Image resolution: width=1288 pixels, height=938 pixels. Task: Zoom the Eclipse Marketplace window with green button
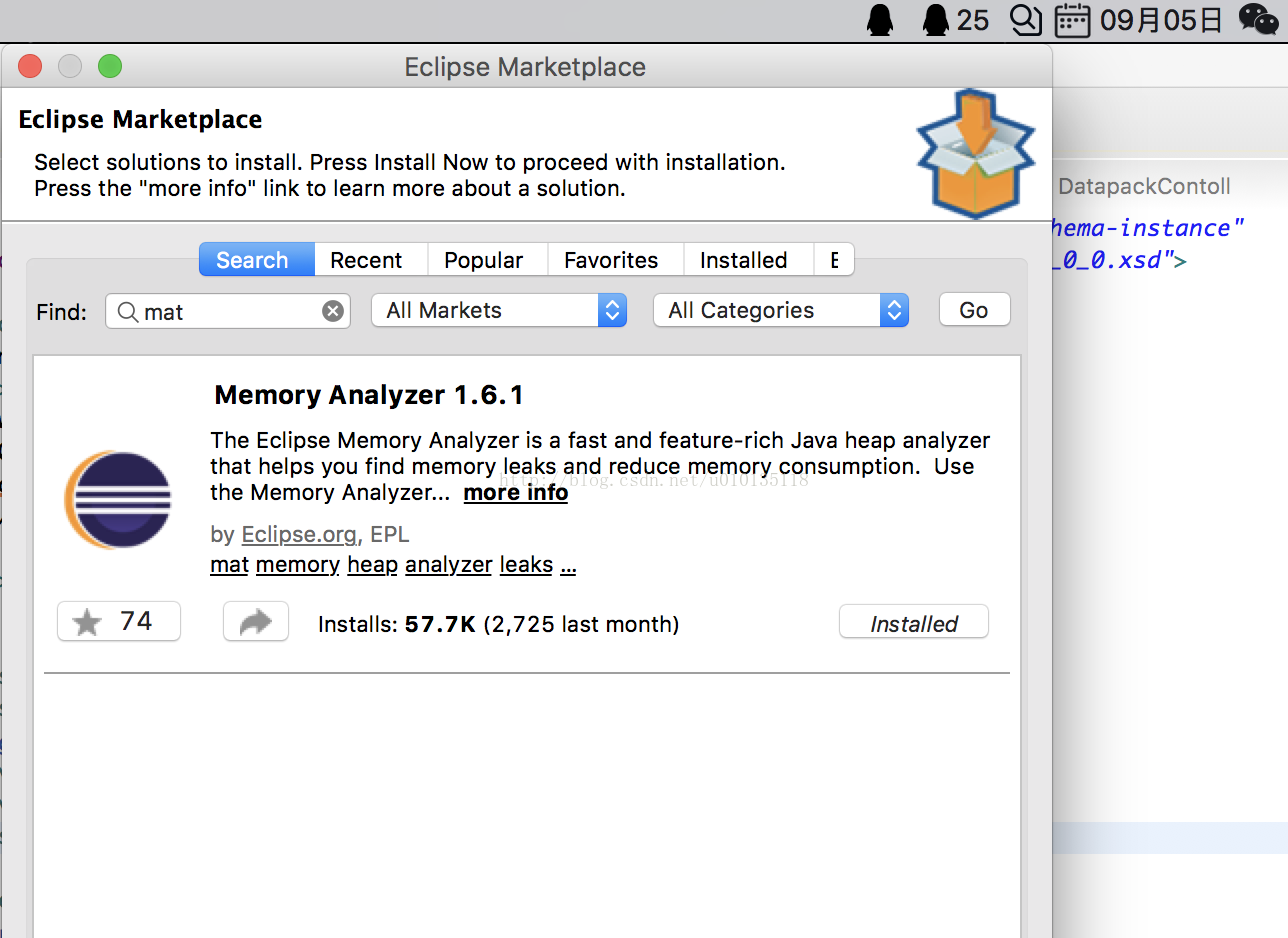110,67
